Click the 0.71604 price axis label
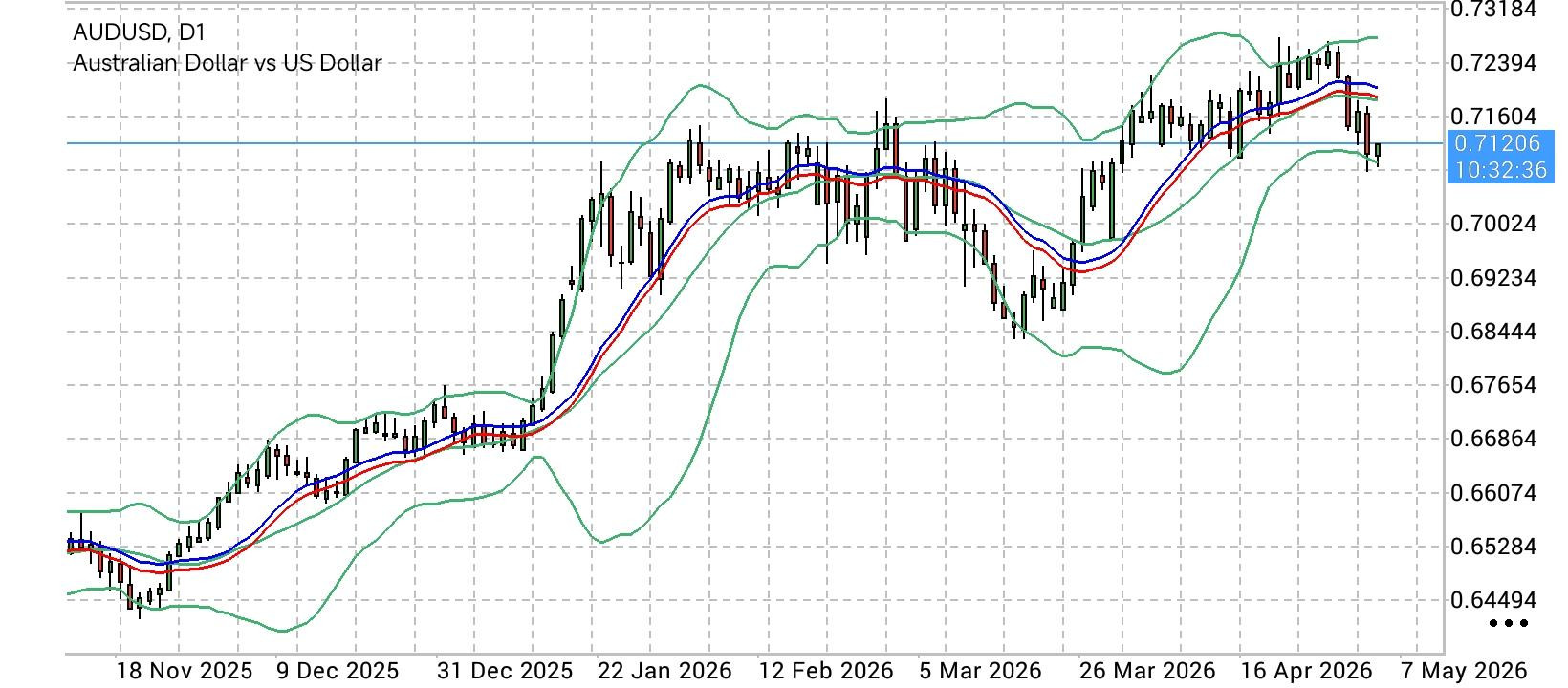Viewport: 1568px width, 688px height. coord(1493,117)
